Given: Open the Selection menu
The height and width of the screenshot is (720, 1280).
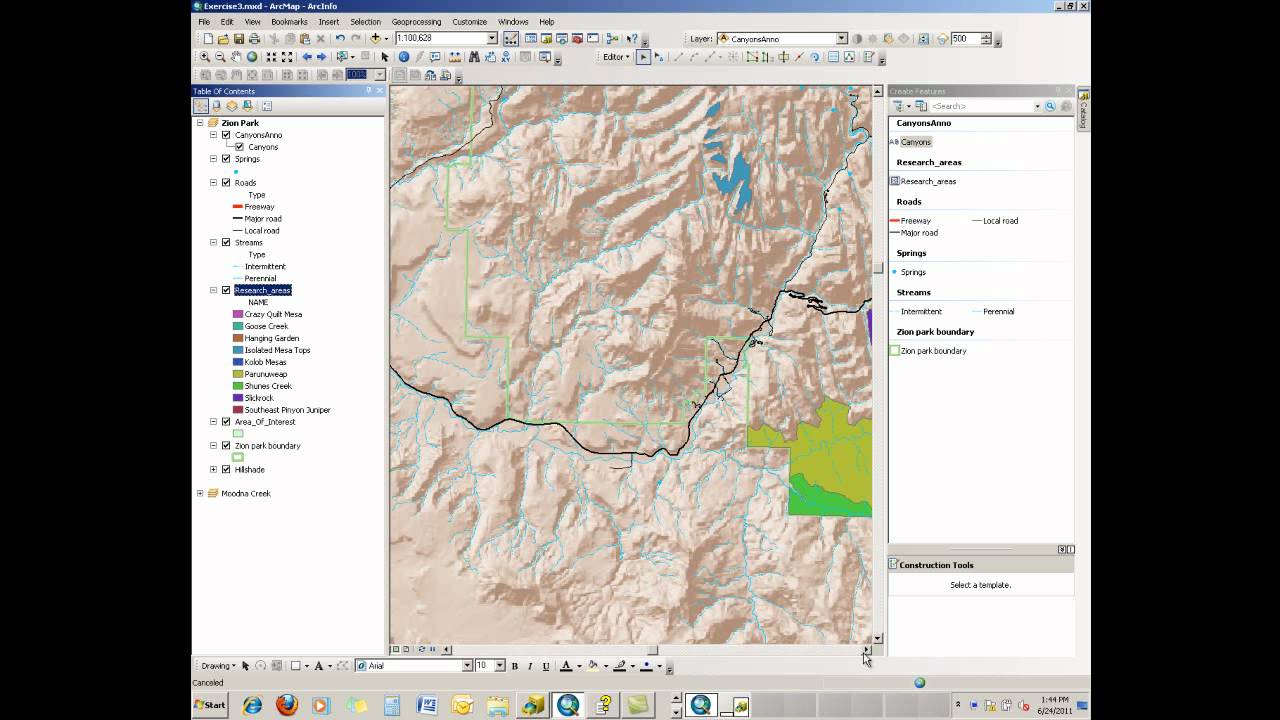Looking at the screenshot, I should pyautogui.click(x=365, y=22).
